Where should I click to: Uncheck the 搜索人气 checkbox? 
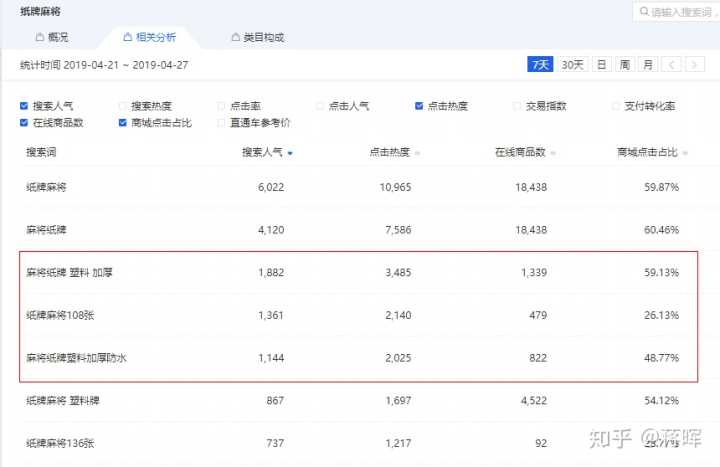pyautogui.click(x=24, y=106)
